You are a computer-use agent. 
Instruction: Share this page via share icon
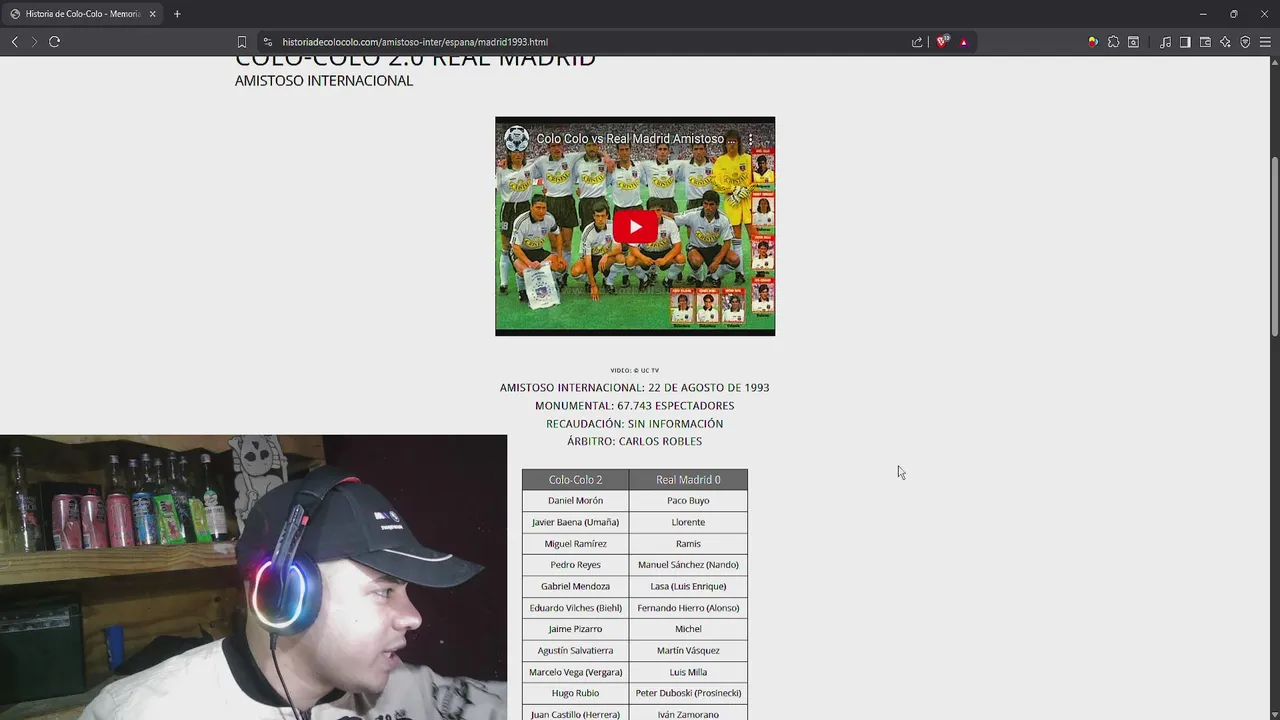click(917, 42)
